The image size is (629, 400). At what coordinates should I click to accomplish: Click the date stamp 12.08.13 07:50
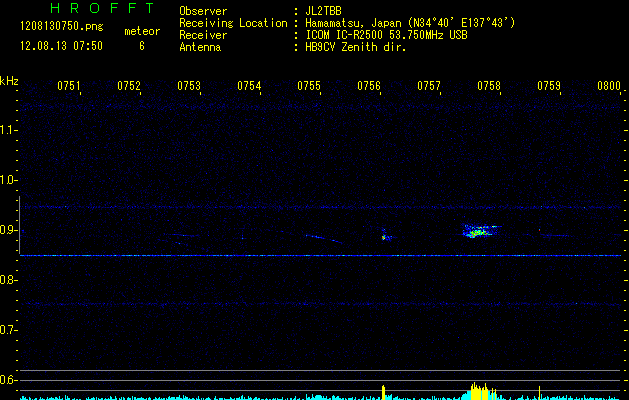coord(60,46)
